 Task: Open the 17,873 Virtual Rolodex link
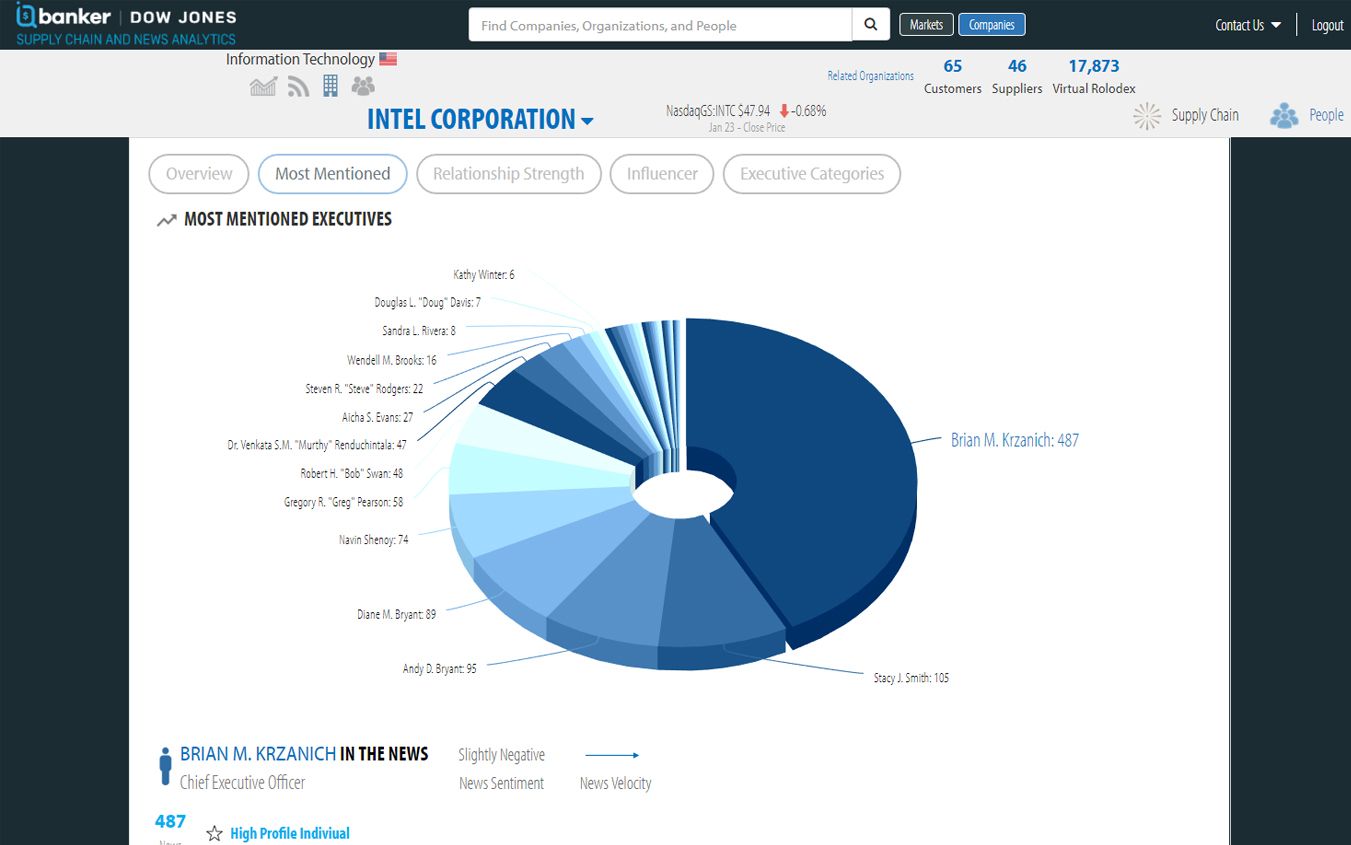click(x=1094, y=76)
